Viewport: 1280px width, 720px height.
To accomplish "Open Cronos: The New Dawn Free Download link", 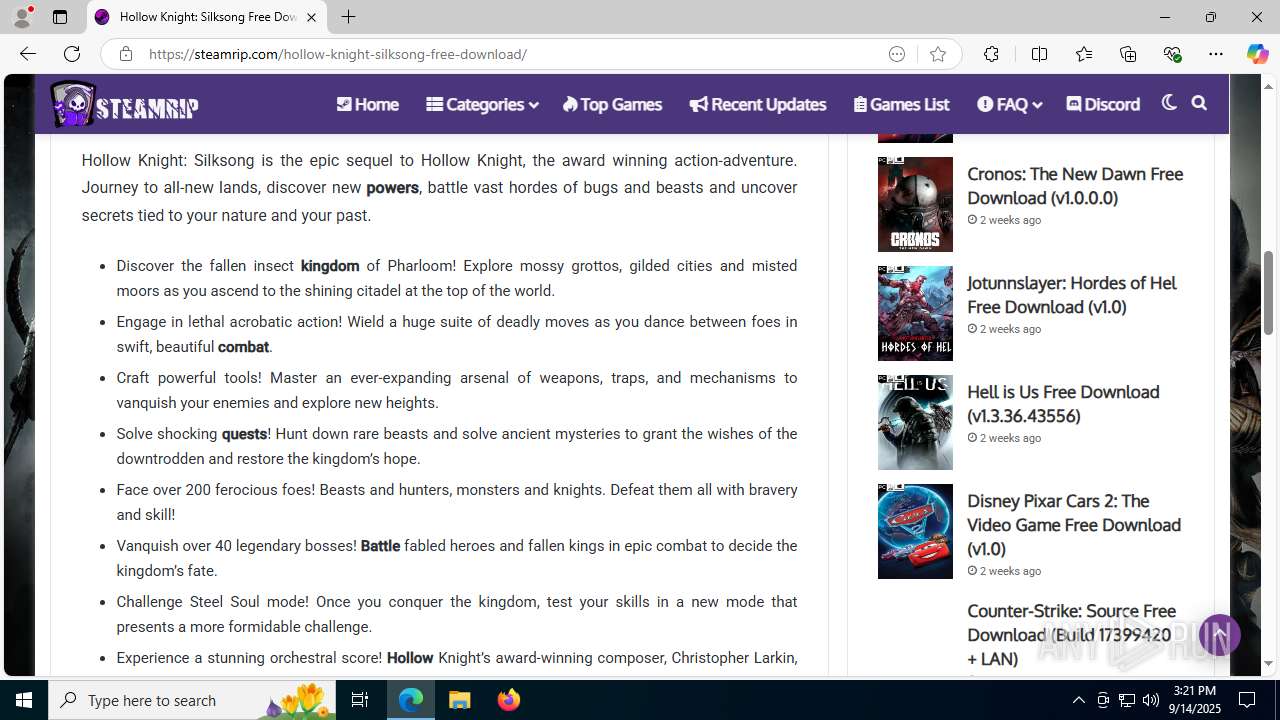I will (1075, 185).
